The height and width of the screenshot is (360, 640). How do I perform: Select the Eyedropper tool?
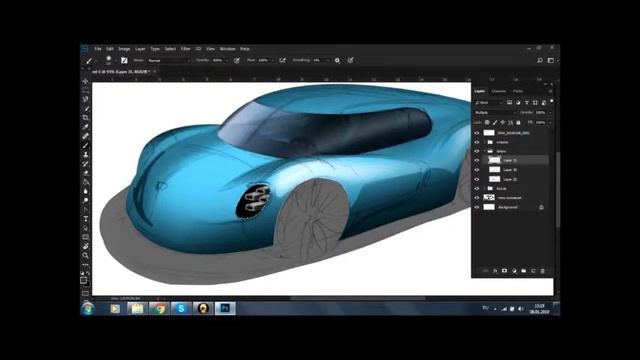(85, 127)
